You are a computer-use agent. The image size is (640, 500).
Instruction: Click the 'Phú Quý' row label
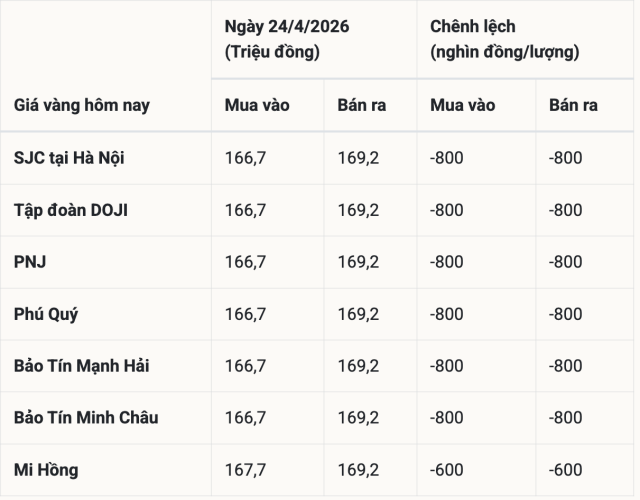tap(46, 314)
